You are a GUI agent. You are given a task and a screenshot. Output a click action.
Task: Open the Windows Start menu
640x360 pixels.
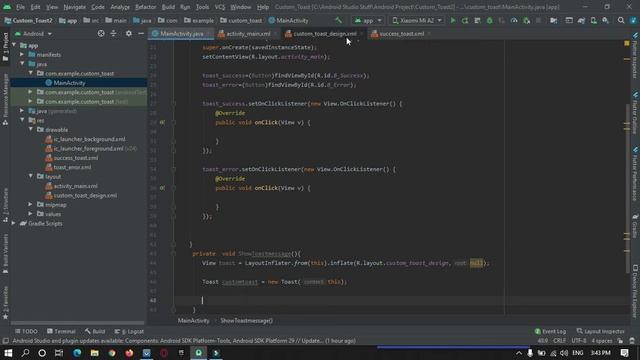pos(8,353)
